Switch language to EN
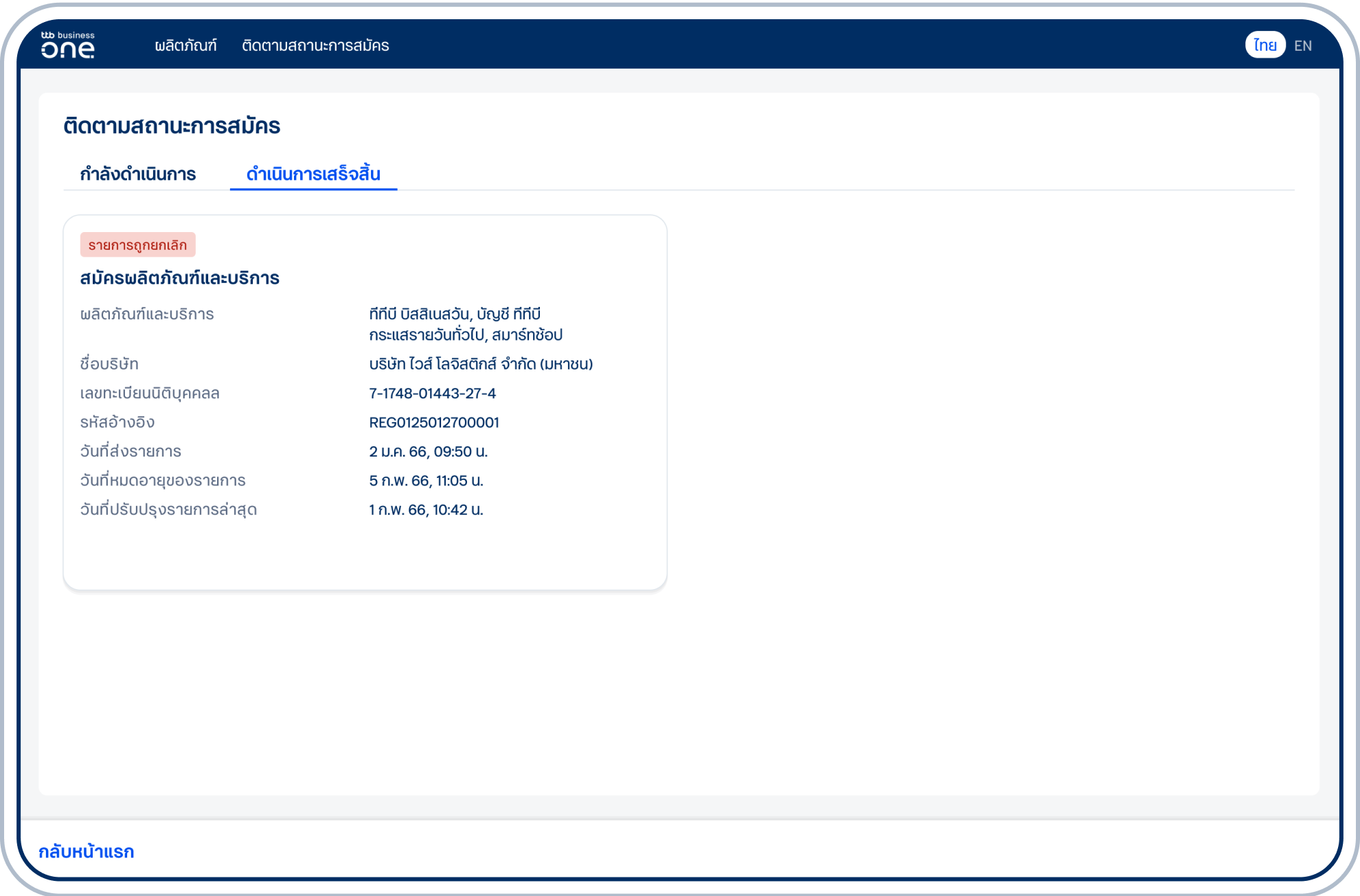This screenshot has width=1360, height=896. point(1302,46)
